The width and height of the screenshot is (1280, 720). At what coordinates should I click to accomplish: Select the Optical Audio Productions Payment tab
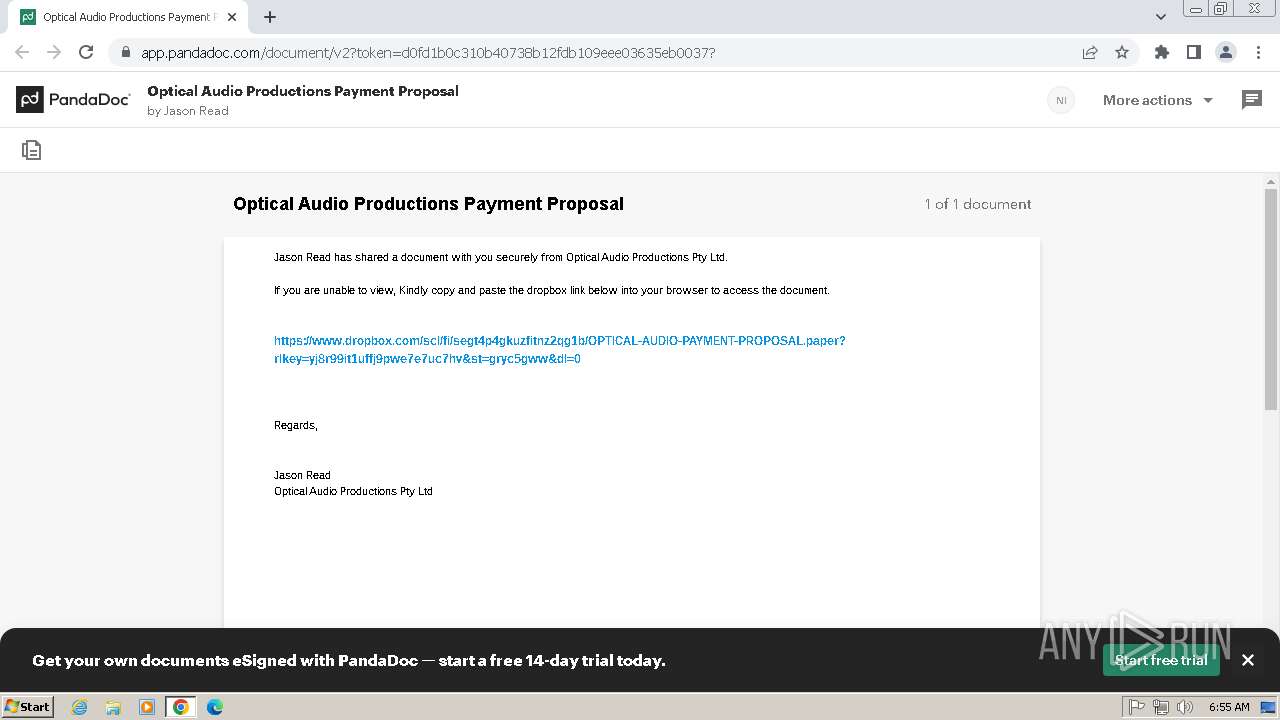coord(127,17)
